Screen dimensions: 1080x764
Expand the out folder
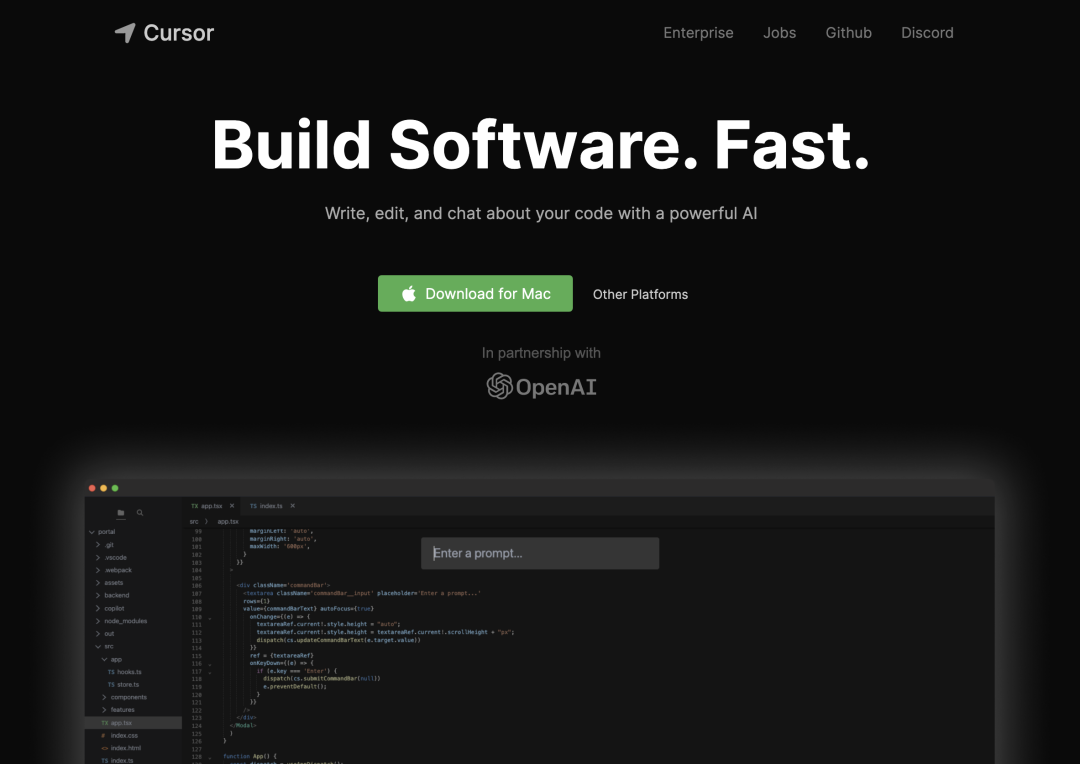(98, 634)
